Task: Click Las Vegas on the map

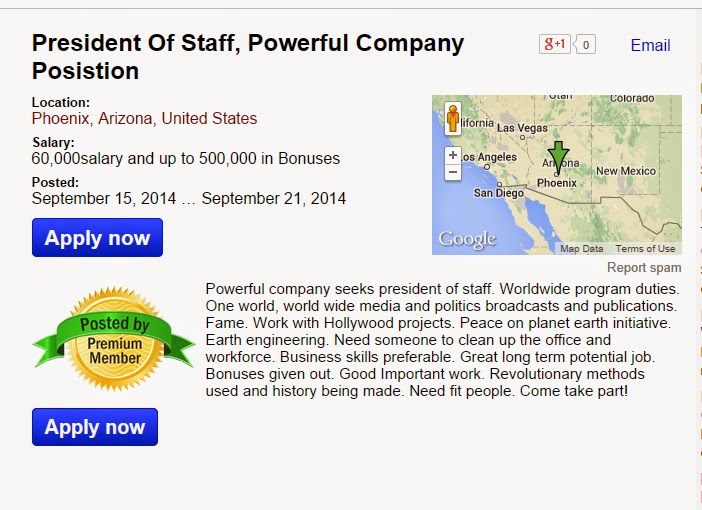Action: (522, 128)
